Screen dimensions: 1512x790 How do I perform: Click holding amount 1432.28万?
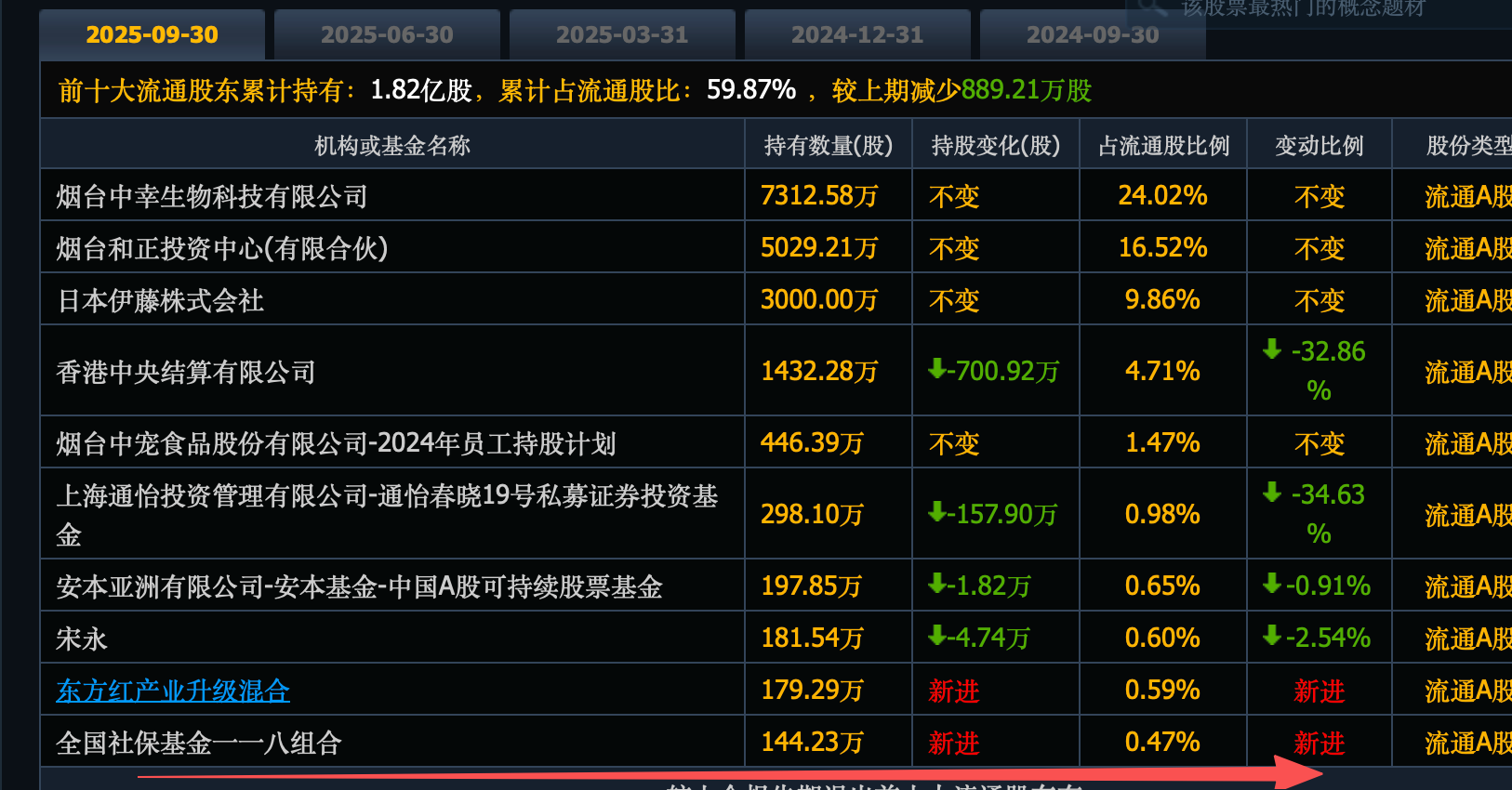point(819,371)
